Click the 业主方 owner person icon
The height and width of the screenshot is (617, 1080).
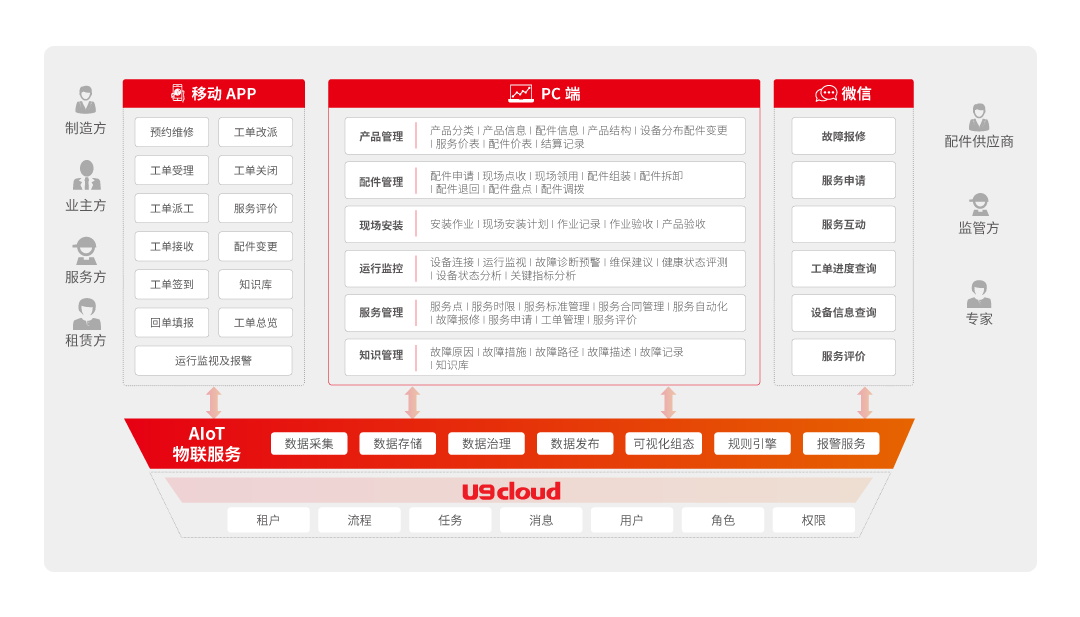pos(86,176)
